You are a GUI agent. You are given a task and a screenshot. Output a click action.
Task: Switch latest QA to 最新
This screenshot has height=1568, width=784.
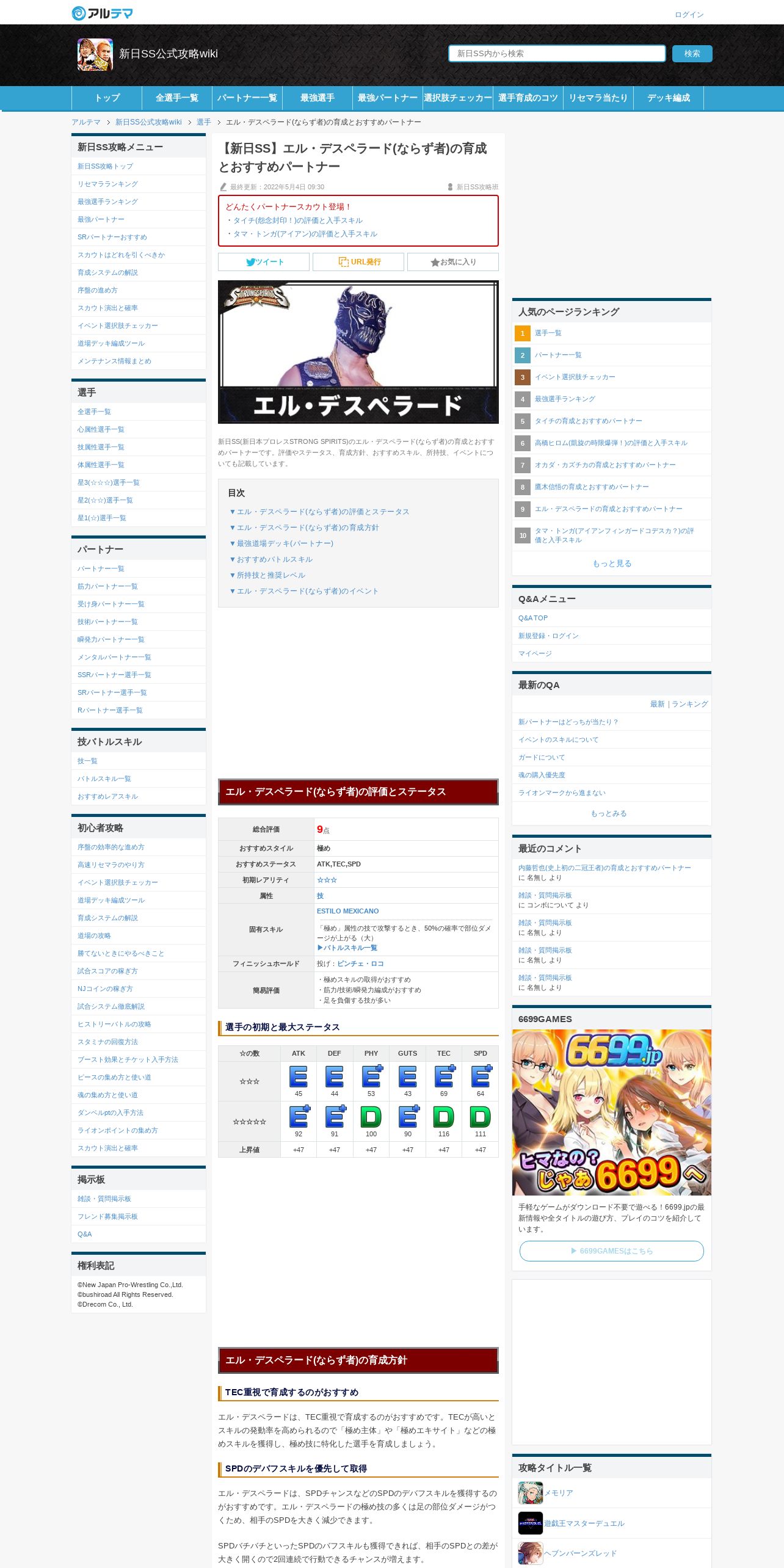(657, 704)
